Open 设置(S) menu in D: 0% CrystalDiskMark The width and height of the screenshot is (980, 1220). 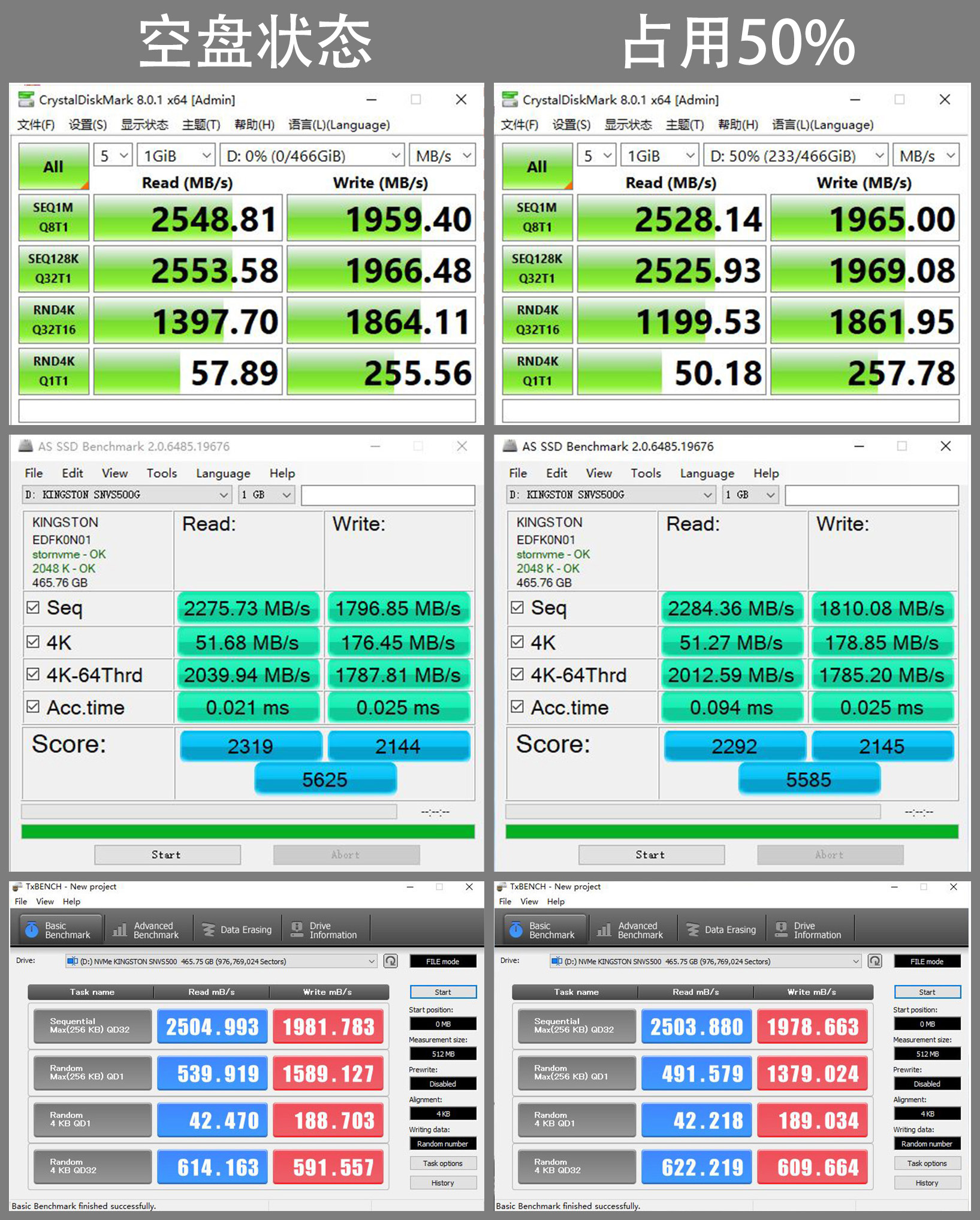[x=88, y=125]
